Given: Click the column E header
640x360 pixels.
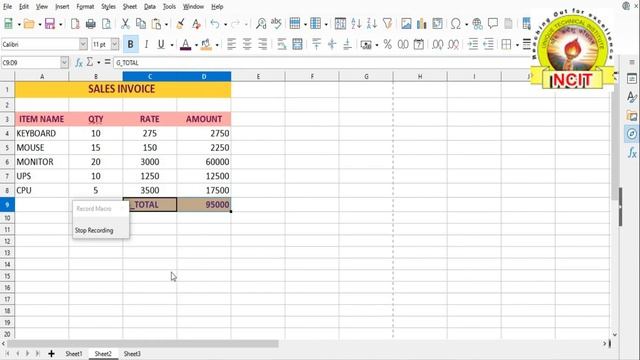Looking at the screenshot, I should pos(258,76).
